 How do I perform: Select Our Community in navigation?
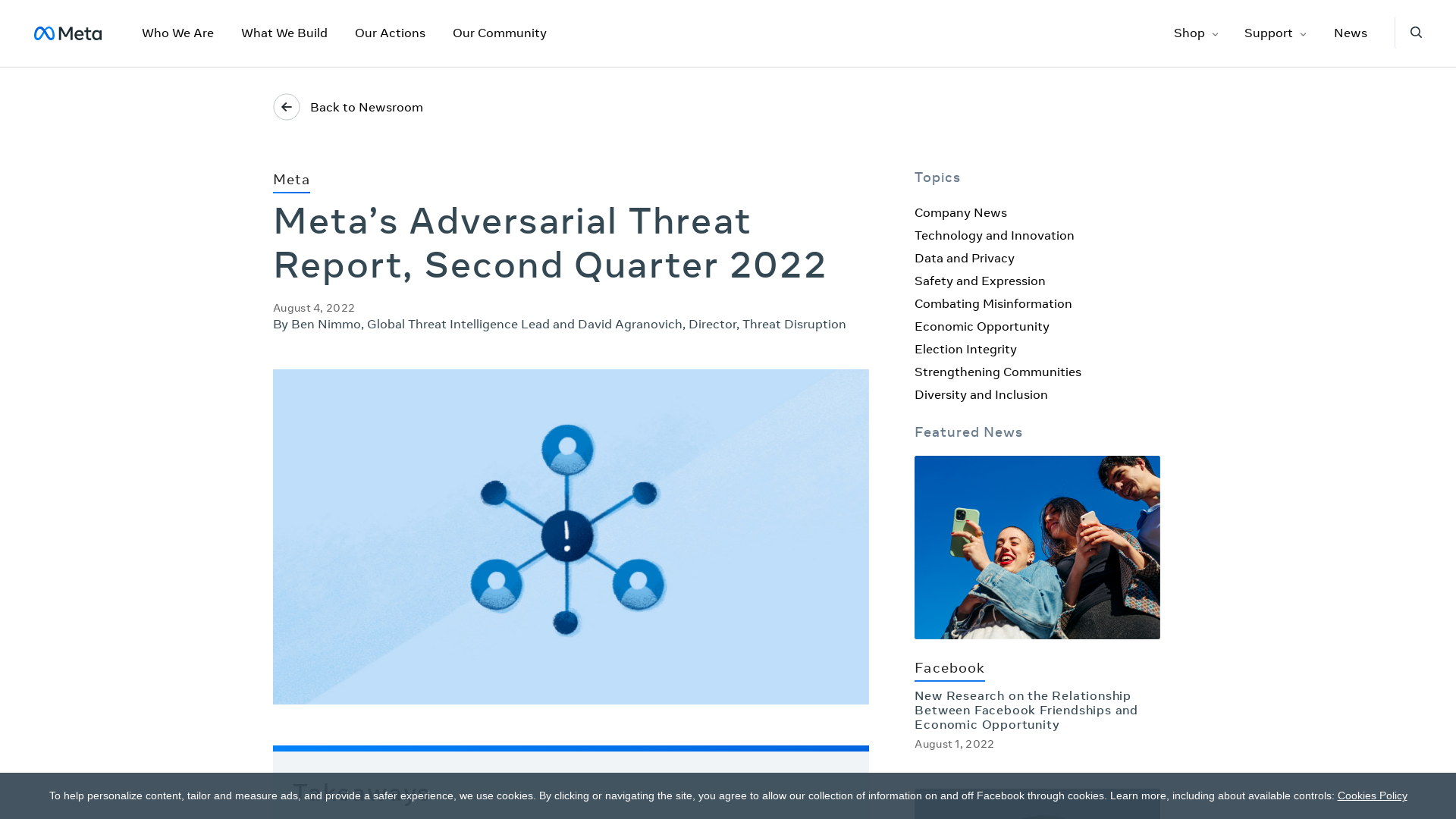click(x=499, y=33)
